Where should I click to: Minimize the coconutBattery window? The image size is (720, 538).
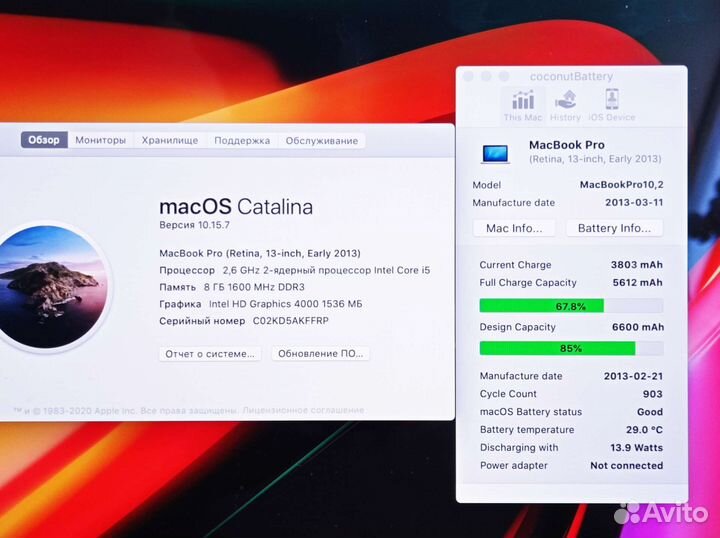click(486, 76)
